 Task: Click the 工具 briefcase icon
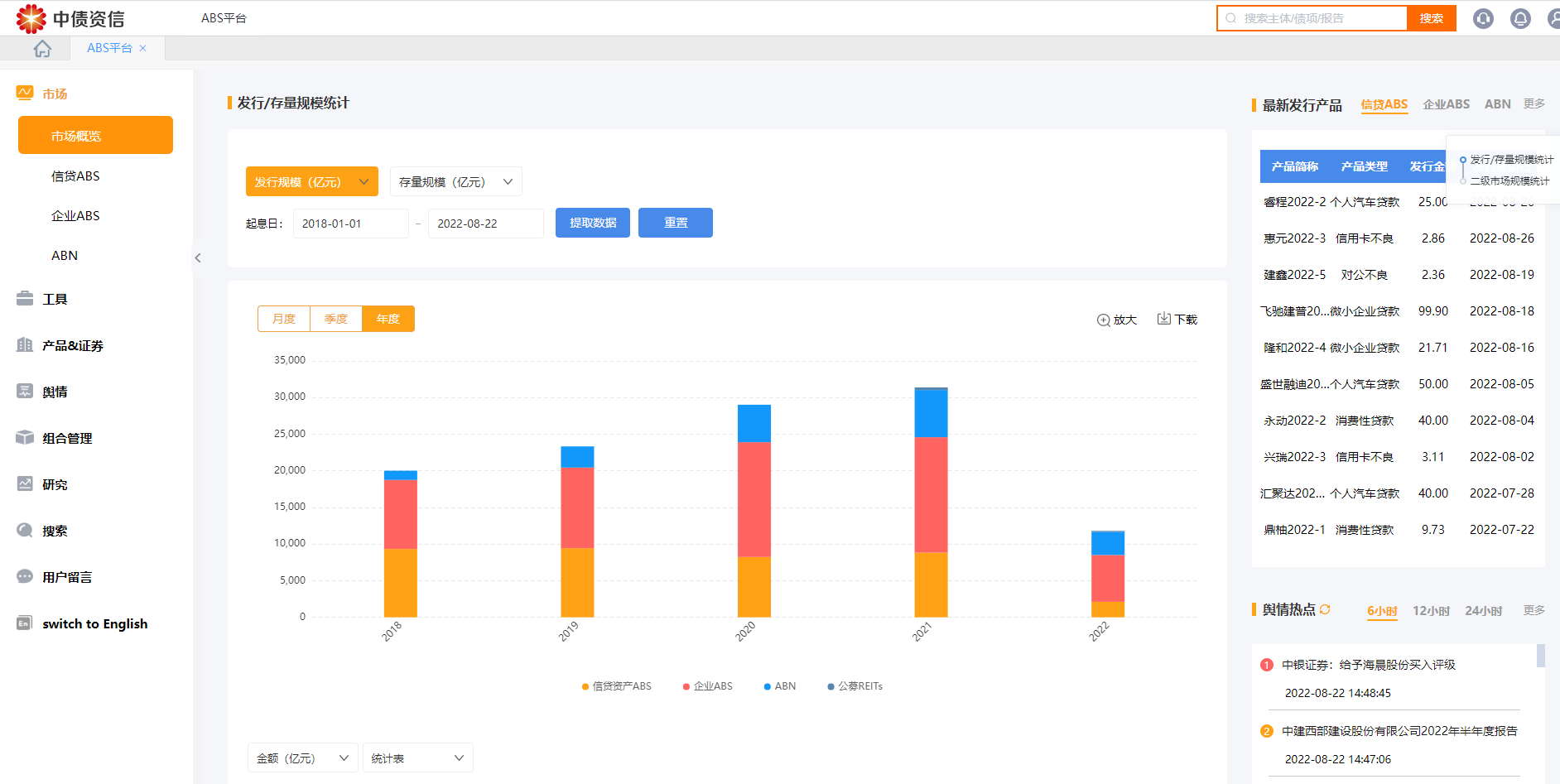click(x=25, y=298)
